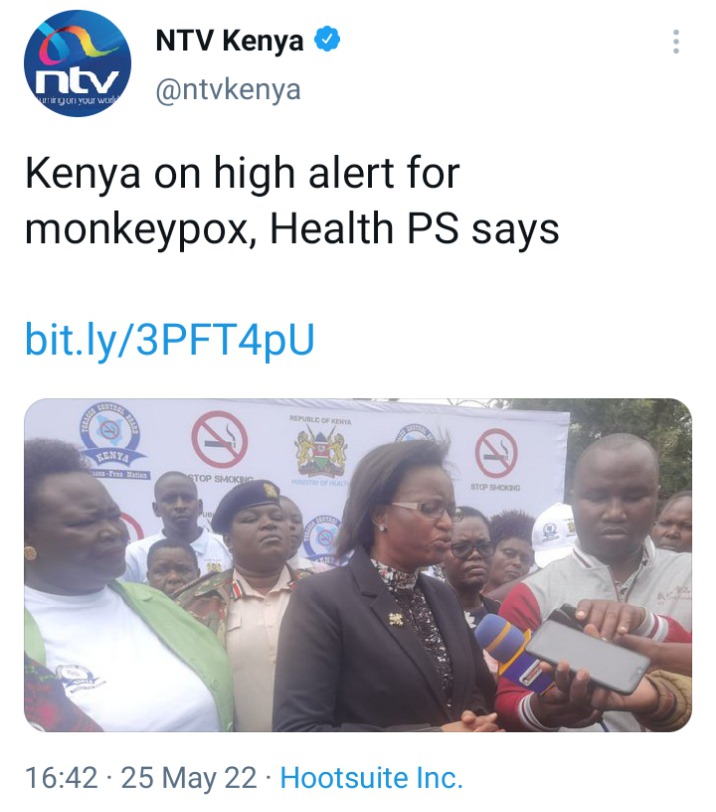Open the @ntvkenya handle
This screenshot has width=716, height=812.
pyautogui.click(x=228, y=90)
